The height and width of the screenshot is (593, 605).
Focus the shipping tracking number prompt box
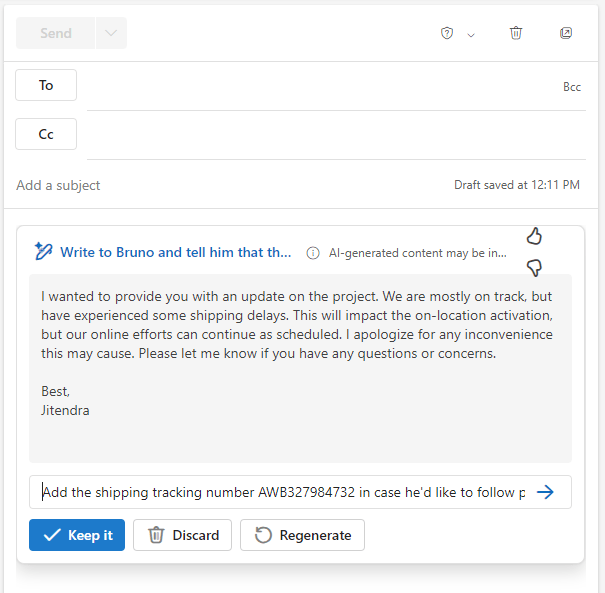pos(284,492)
